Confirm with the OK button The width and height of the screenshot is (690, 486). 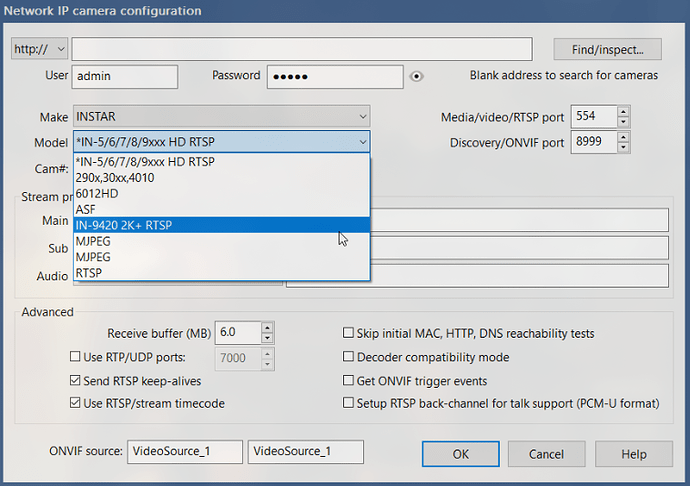(x=460, y=454)
